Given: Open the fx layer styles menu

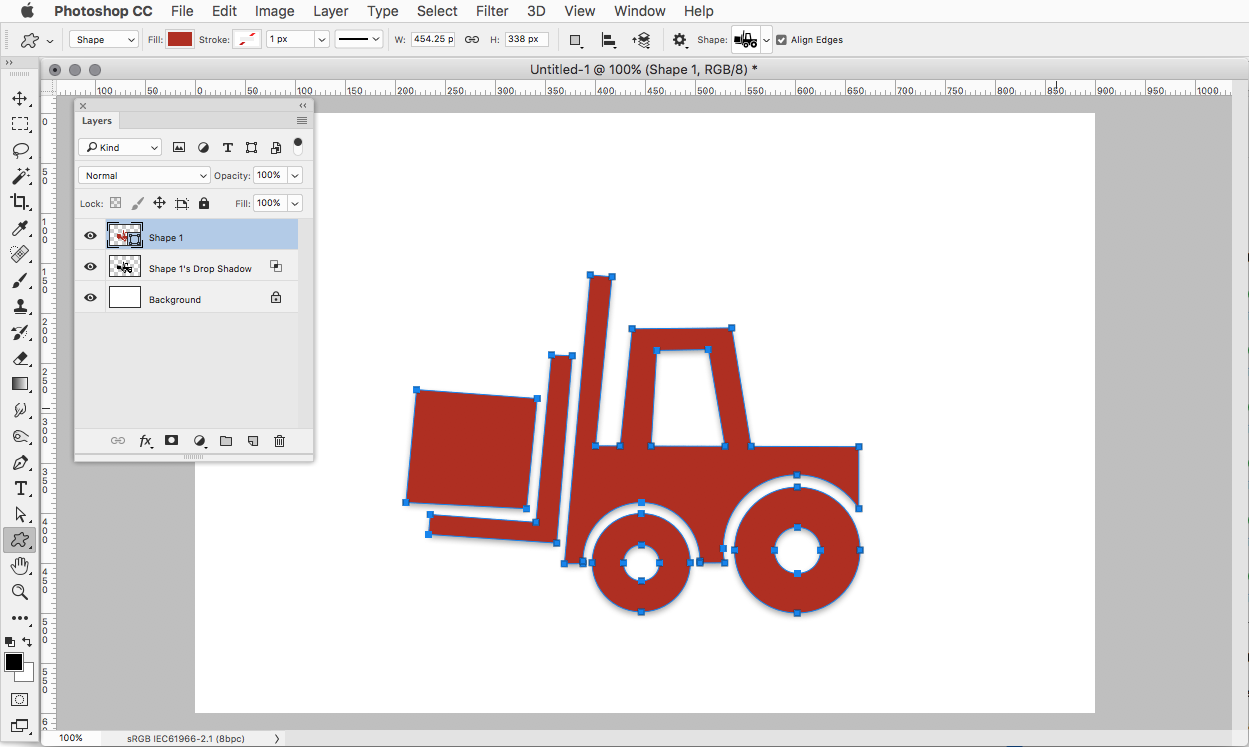Looking at the screenshot, I should 146,440.
